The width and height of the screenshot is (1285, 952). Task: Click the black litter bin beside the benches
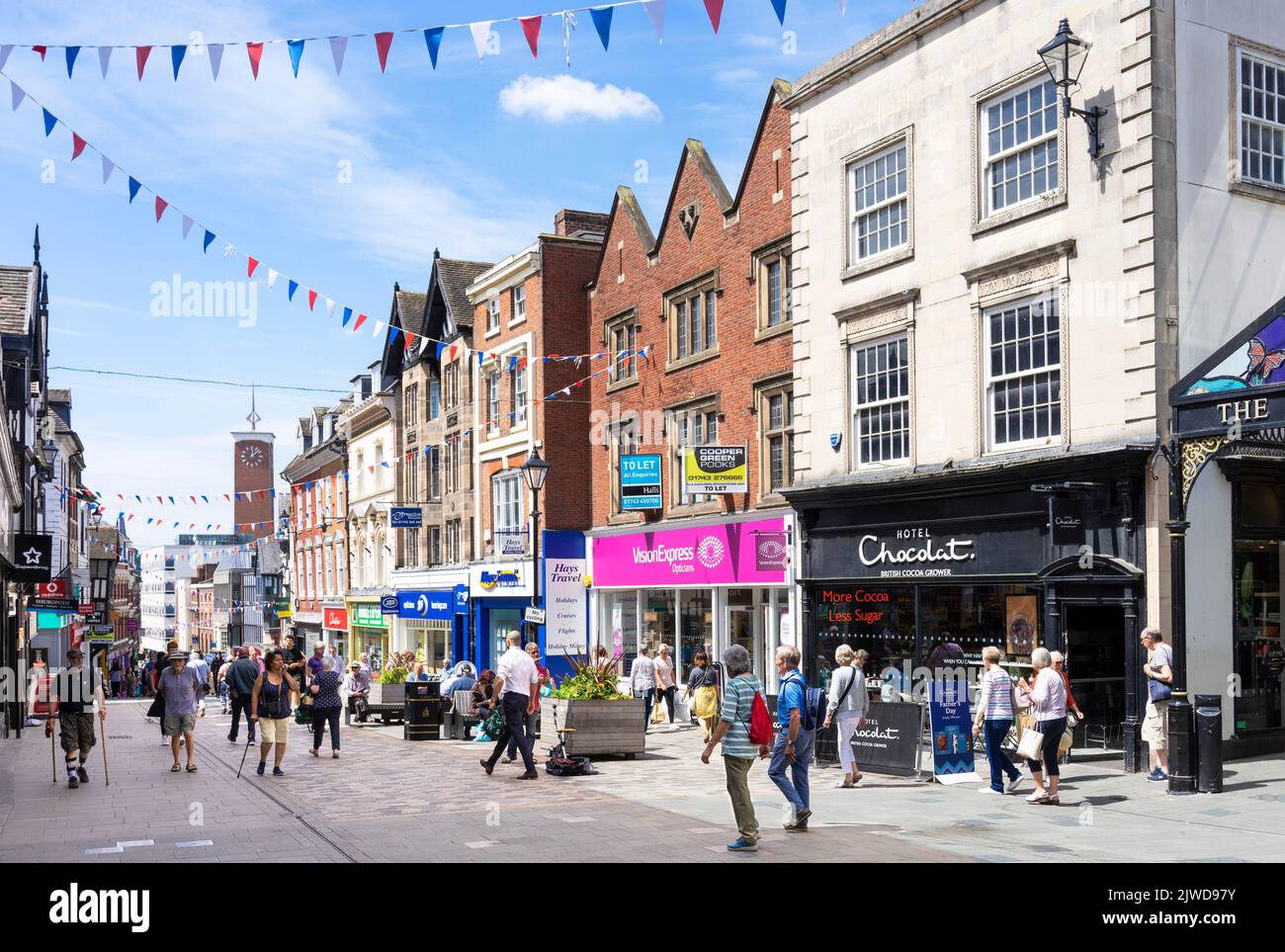pyautogui.click(x=422, y=710)
